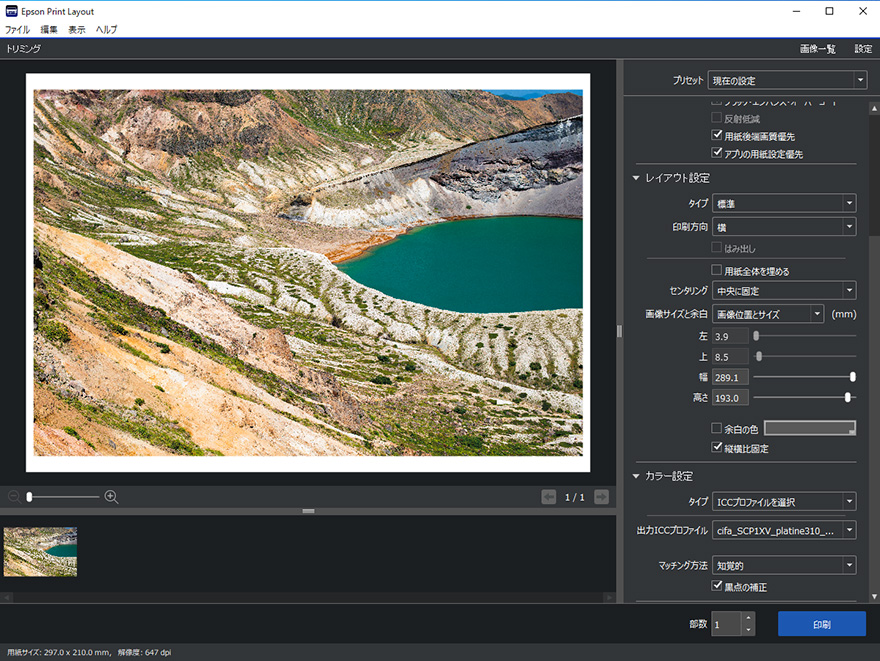
Task: Open the 印刷方向 dropdown
Action: [784, 227]
